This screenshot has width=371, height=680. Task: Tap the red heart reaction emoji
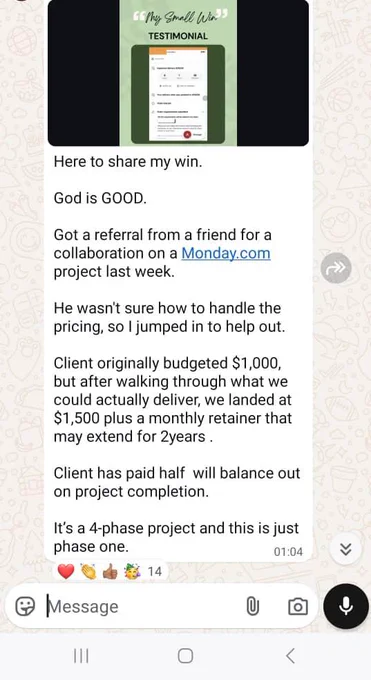click(66, 572)
